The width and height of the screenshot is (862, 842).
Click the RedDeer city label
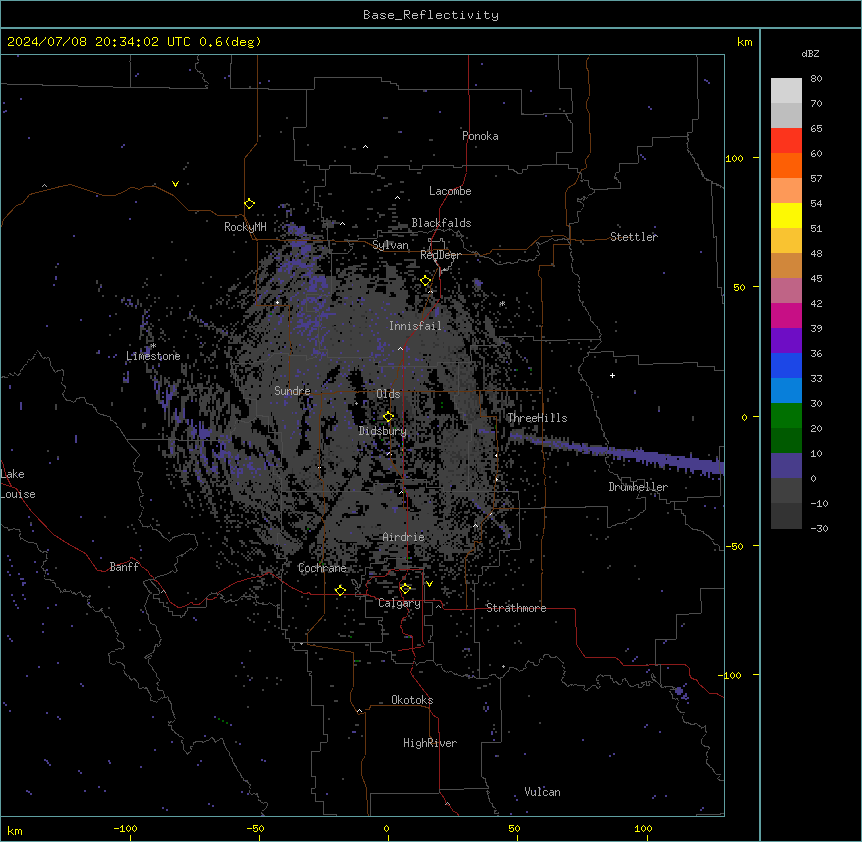440,255
